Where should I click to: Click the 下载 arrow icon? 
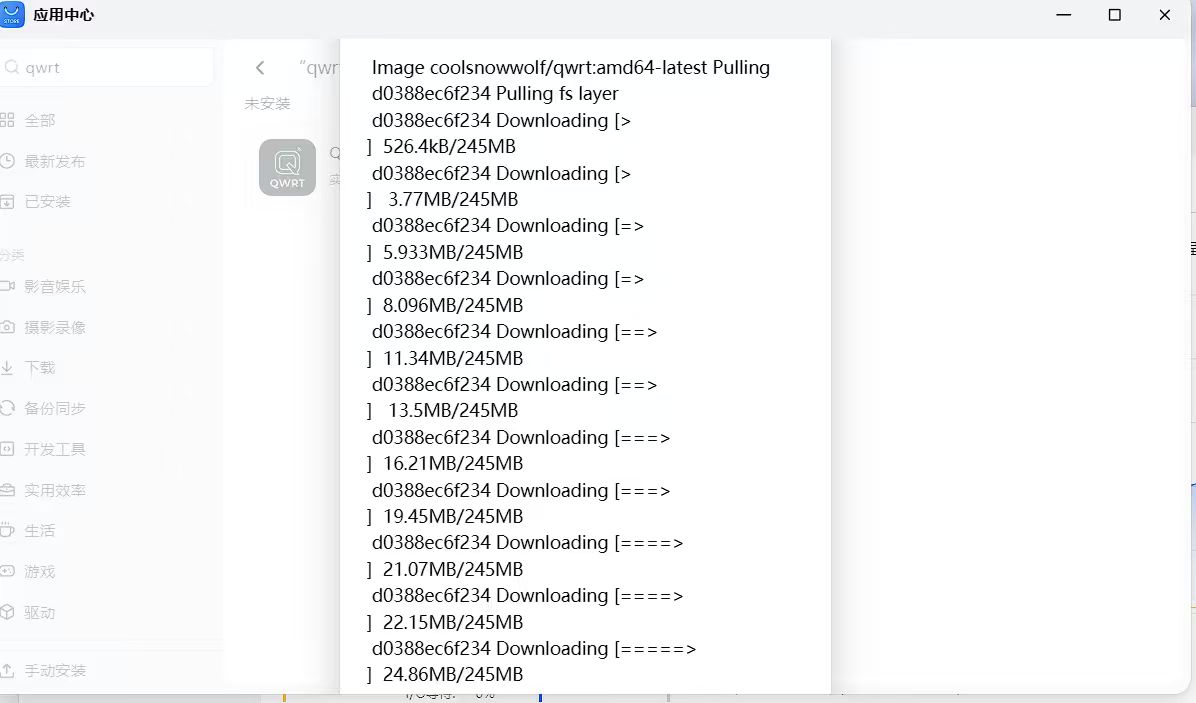pyautogui.click(x=7, y=368)
